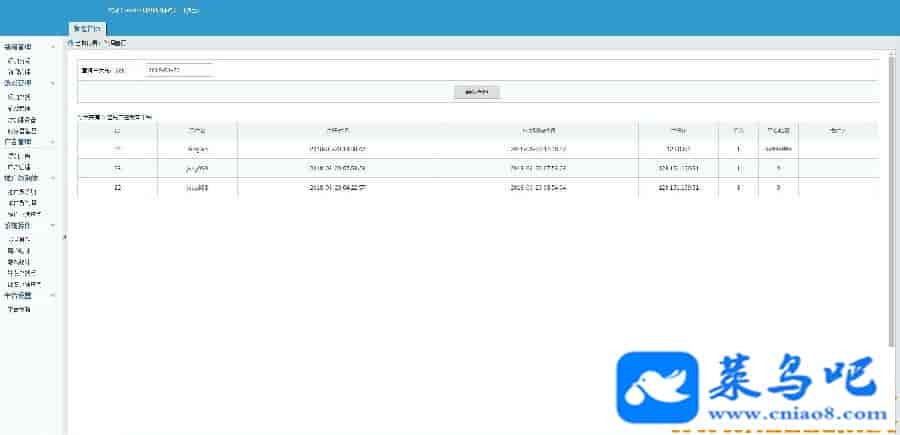The image size is (900, 435).
Task: Collapse the bottom sidebar menu group
Action: click(x=53, y=296)
